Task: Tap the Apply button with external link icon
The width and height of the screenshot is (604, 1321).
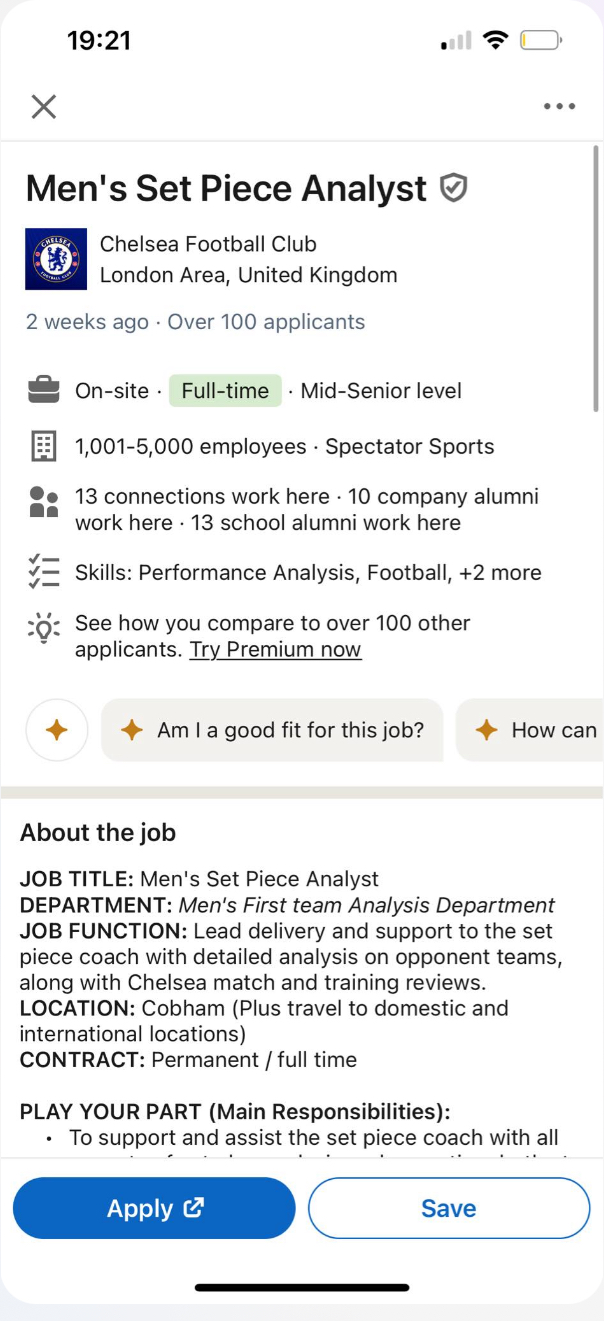Action: tap(154, 1208)
